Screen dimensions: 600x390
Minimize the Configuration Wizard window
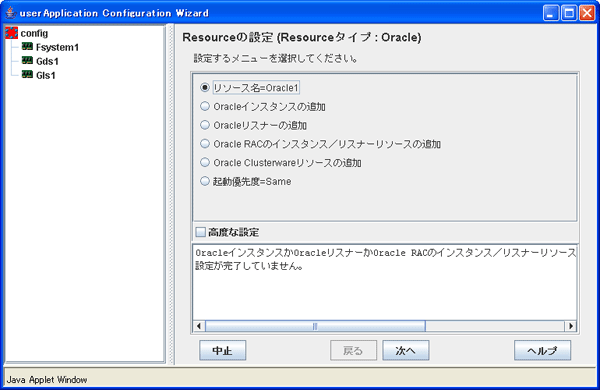click(x=551, y=13)
